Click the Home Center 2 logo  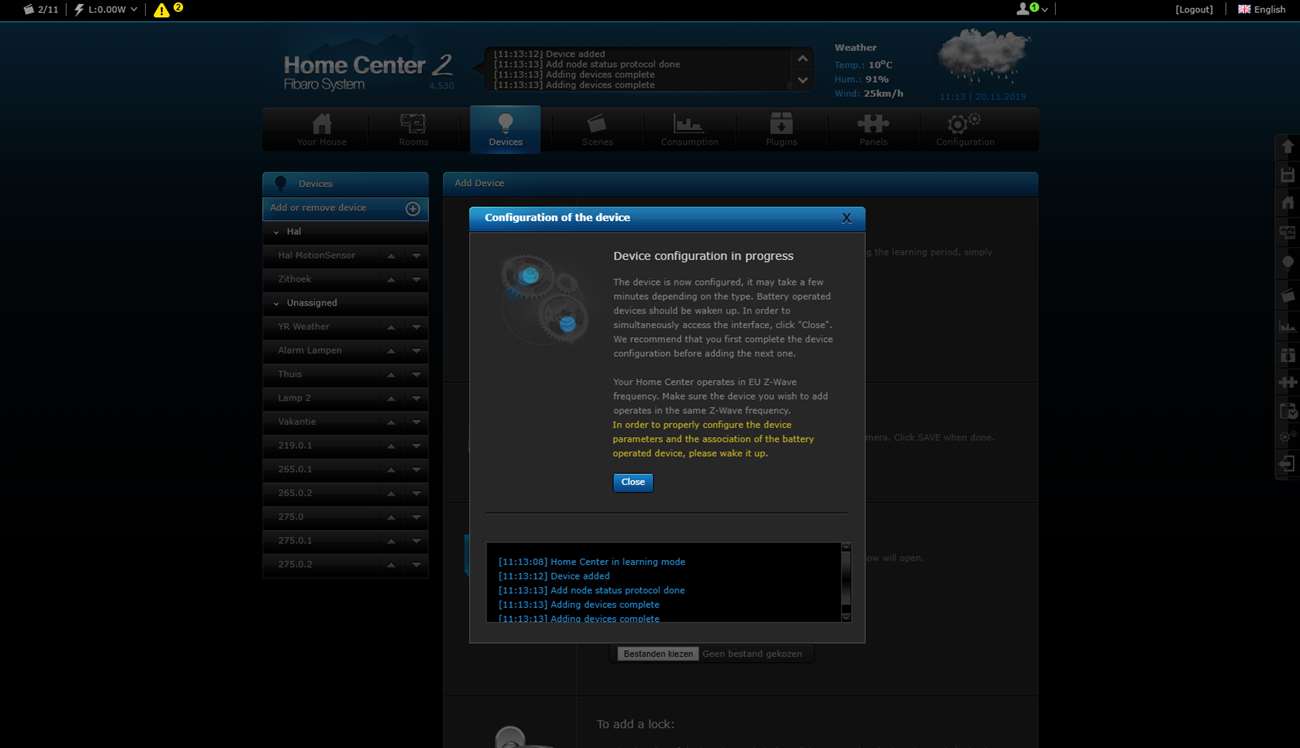coord(367,70)
